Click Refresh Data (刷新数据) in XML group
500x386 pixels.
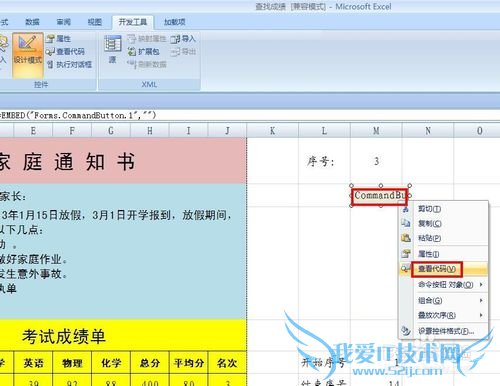click(147, 64)
